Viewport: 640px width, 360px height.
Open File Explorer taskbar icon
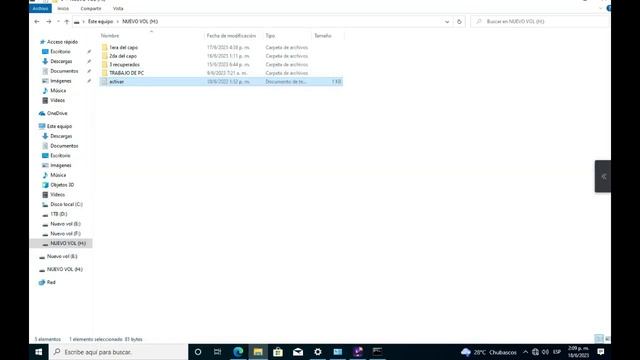tap(258, 352)
